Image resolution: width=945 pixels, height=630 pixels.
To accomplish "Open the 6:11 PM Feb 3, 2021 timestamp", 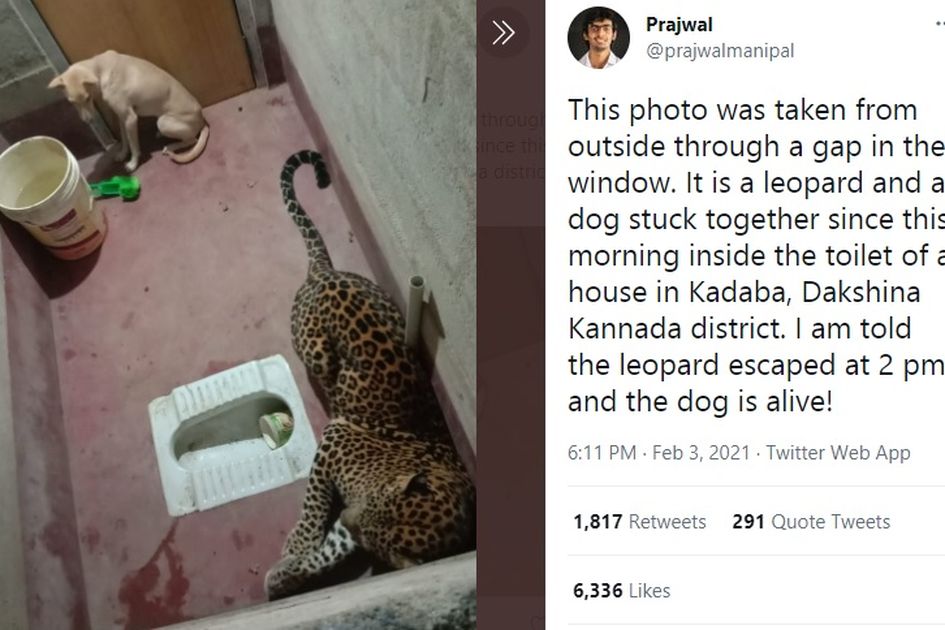I will 659,453.
